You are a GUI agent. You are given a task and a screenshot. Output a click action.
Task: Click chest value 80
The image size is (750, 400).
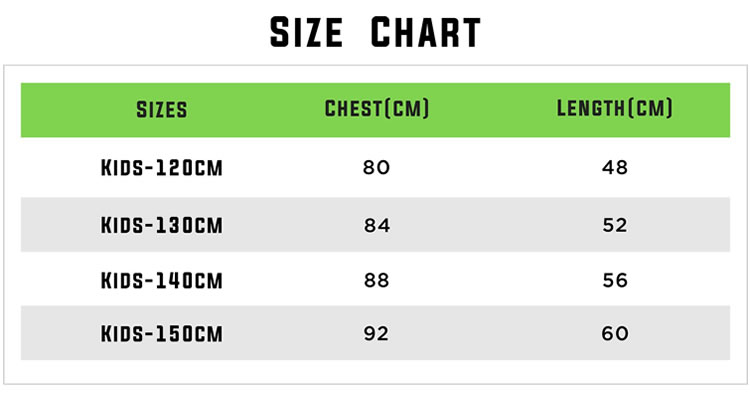(376, 167)
